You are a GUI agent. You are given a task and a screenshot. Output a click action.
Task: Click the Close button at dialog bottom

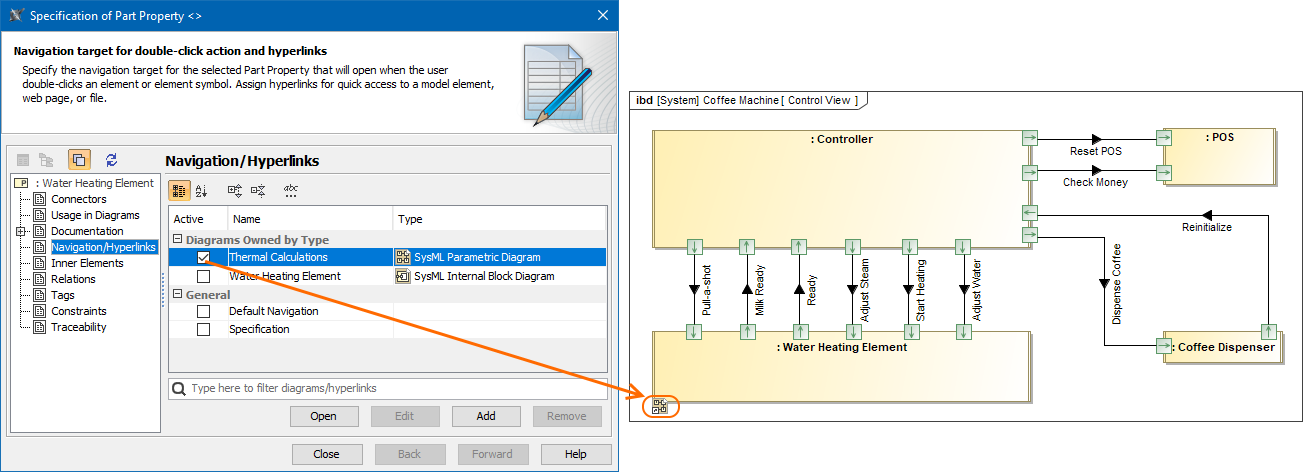[x=326, y=454]
